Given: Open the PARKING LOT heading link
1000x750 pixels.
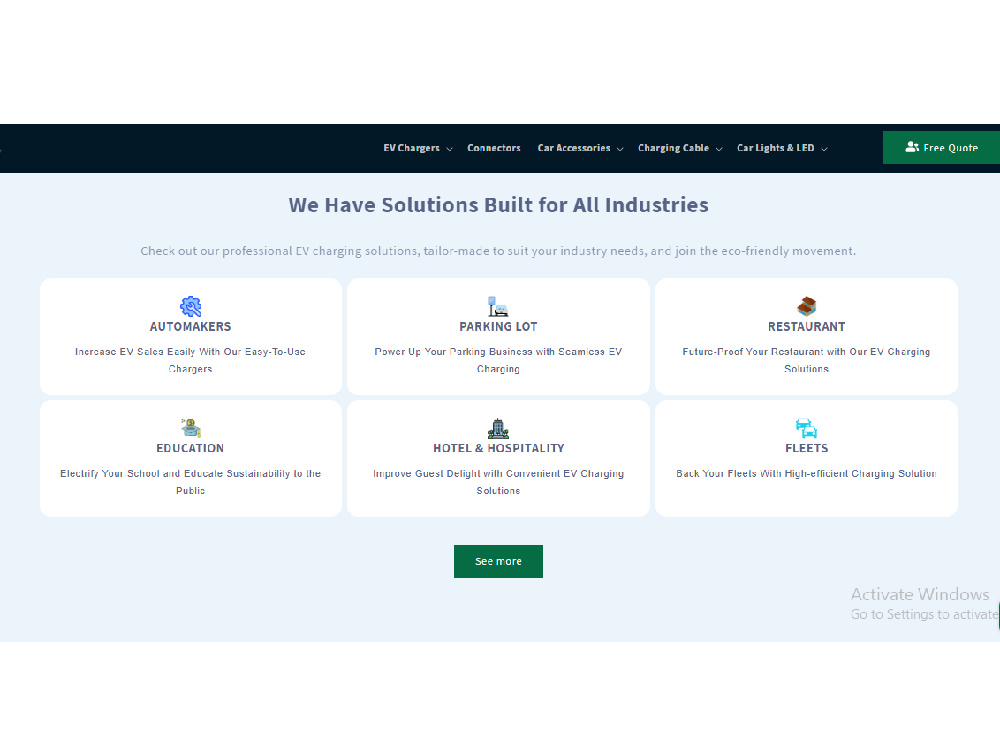Looking at the screenshot, I should [x=498, y=327].
